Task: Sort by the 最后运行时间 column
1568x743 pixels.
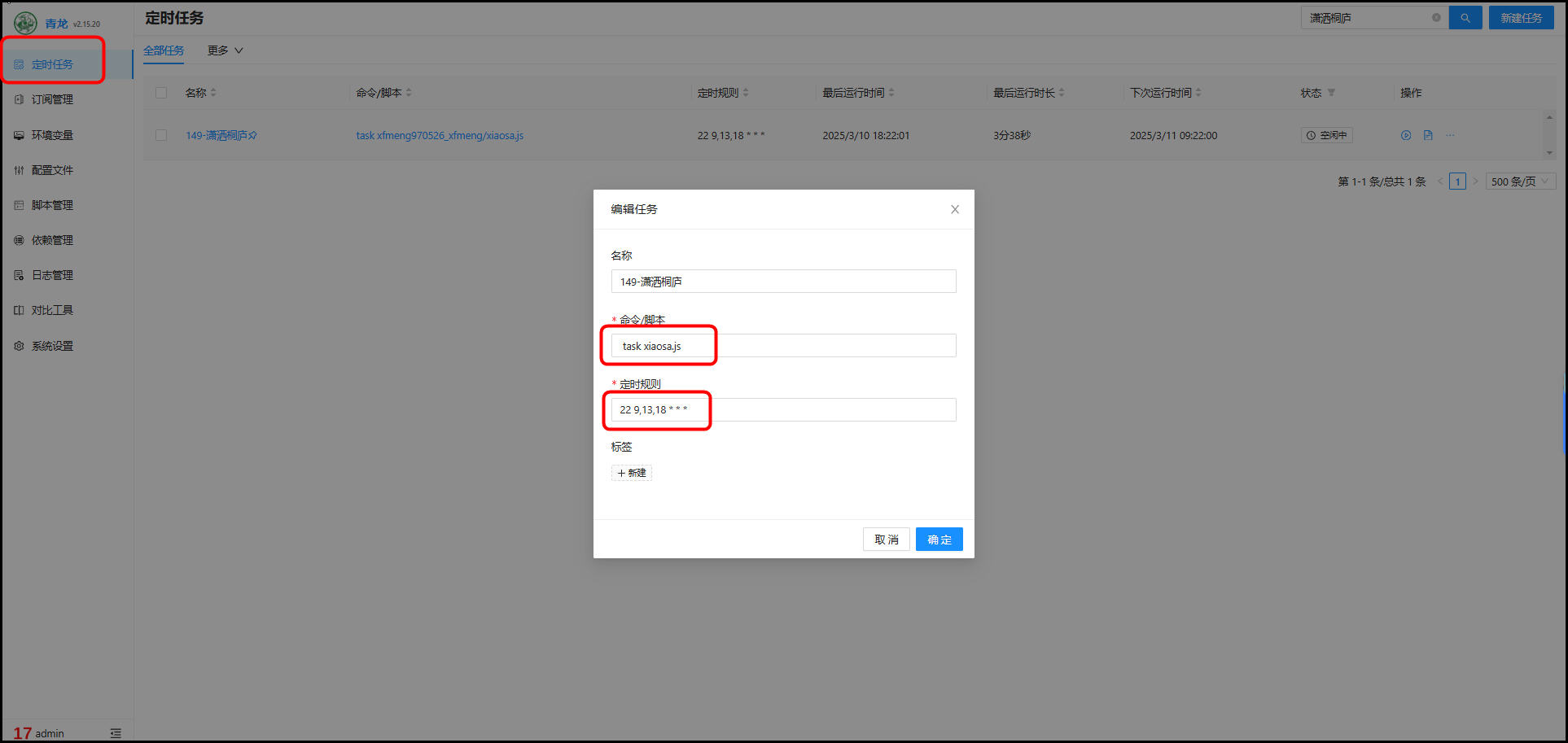Action: coord(891,93)
